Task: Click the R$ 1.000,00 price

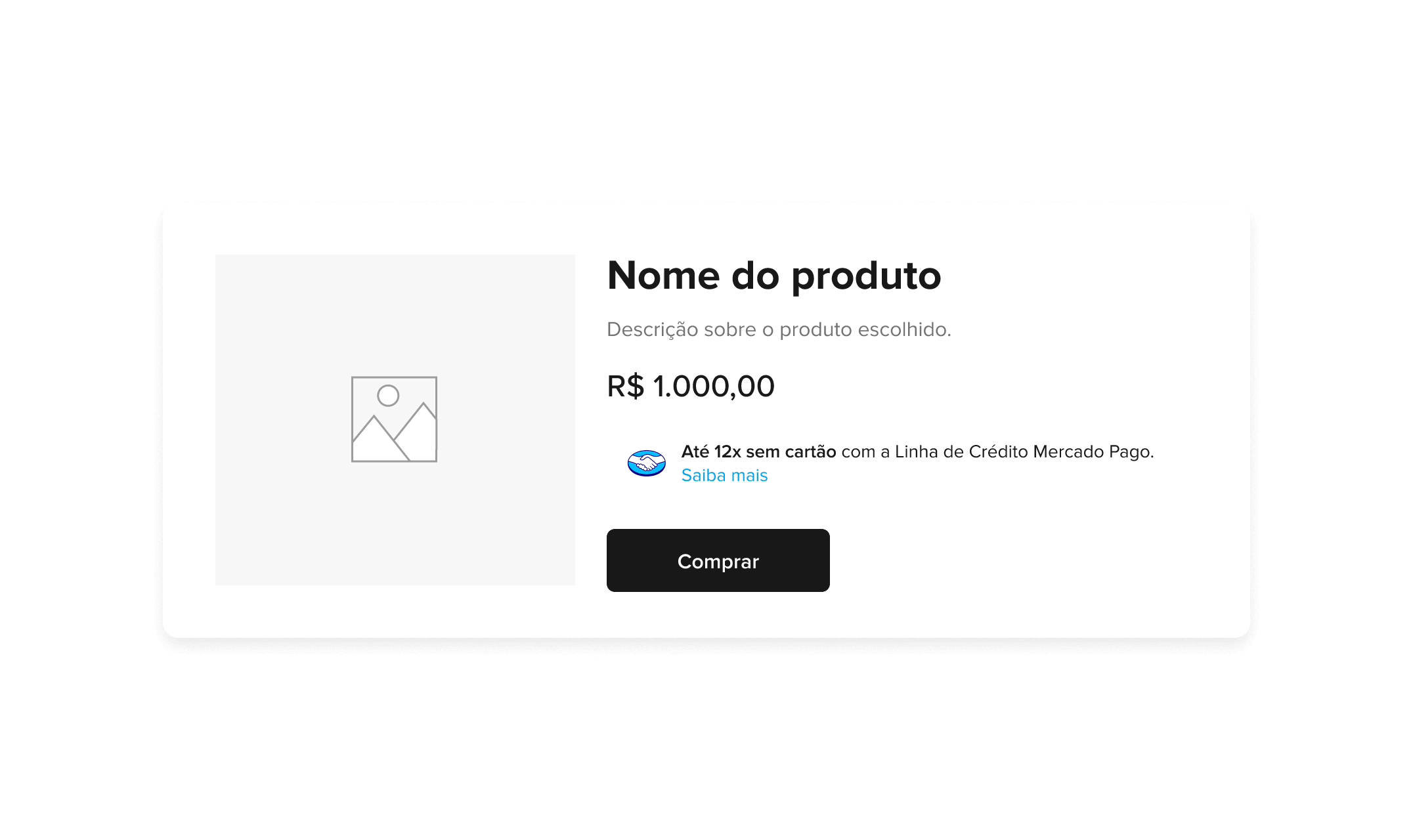Action: click(x=691, y=386)
